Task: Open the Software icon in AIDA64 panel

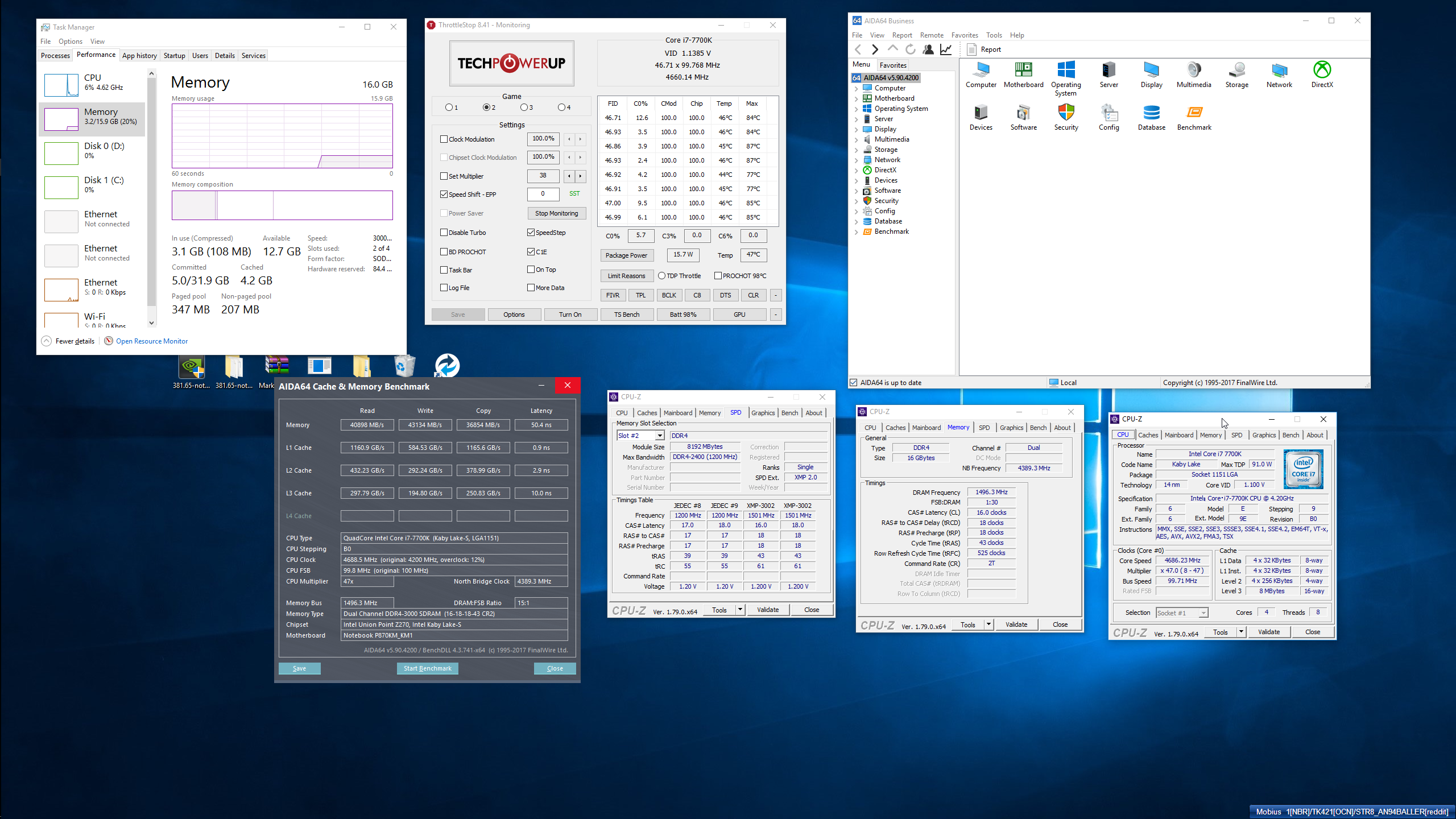Action: (x=1023, y=113)
